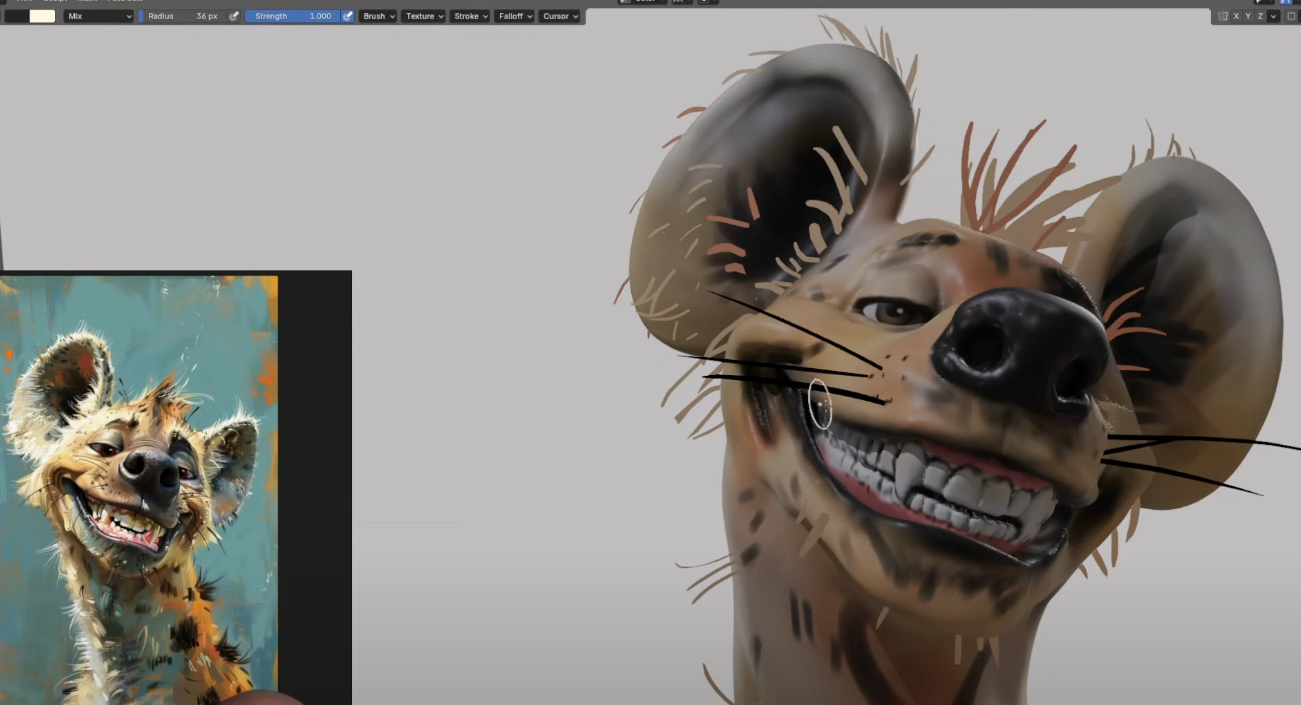The image size is (1301, 705).
Task: Click the cream secondary color swatch
Action: click(x=42, y=16)
